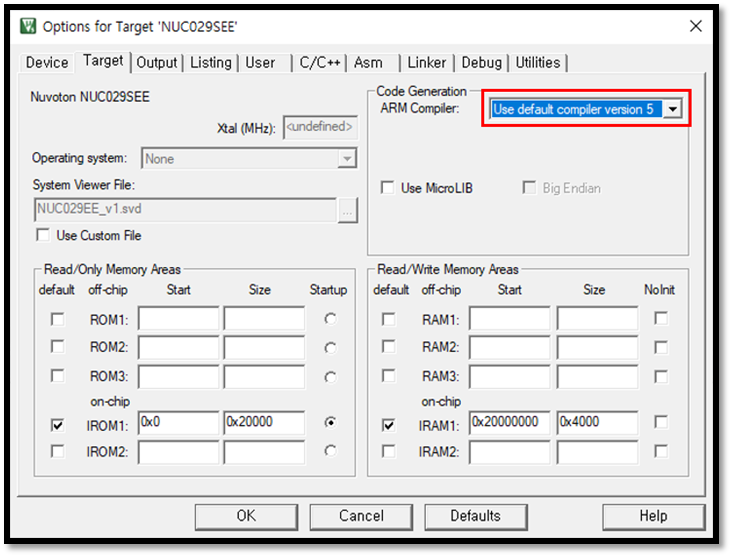Click the Keil uVision icon in the title bar
Viewport: 732px width, 557px height.
tap(28, 26)
